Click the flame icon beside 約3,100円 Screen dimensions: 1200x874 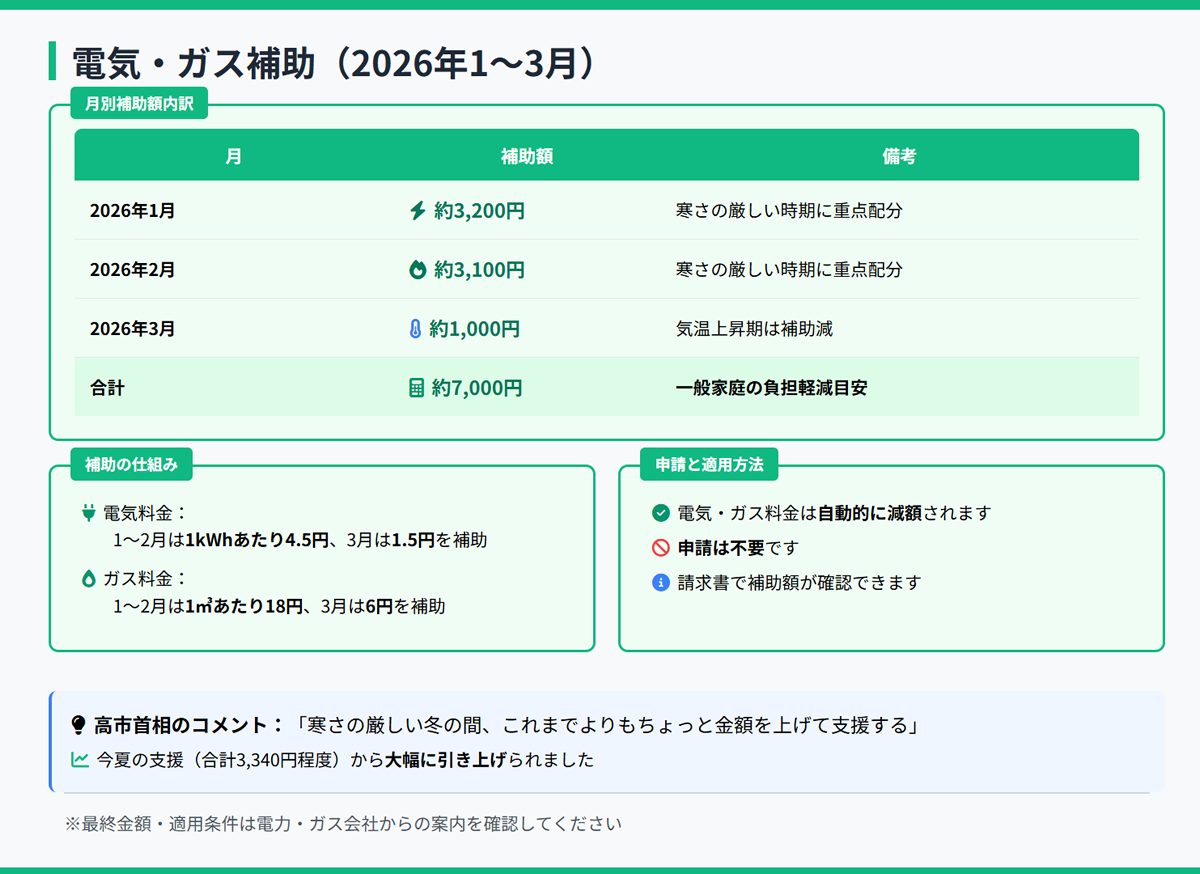418,270
